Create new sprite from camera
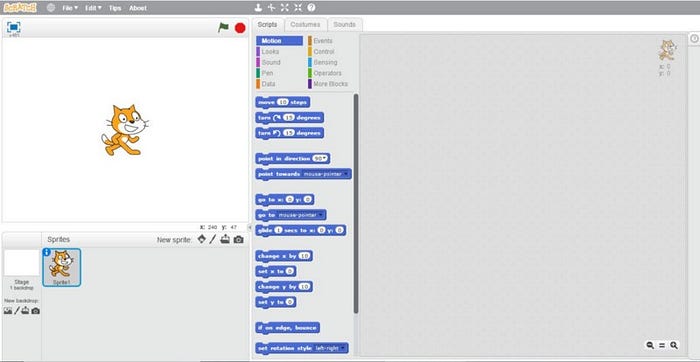The width and height of the screenshot is (700, 362). click(x=239, y=240)
